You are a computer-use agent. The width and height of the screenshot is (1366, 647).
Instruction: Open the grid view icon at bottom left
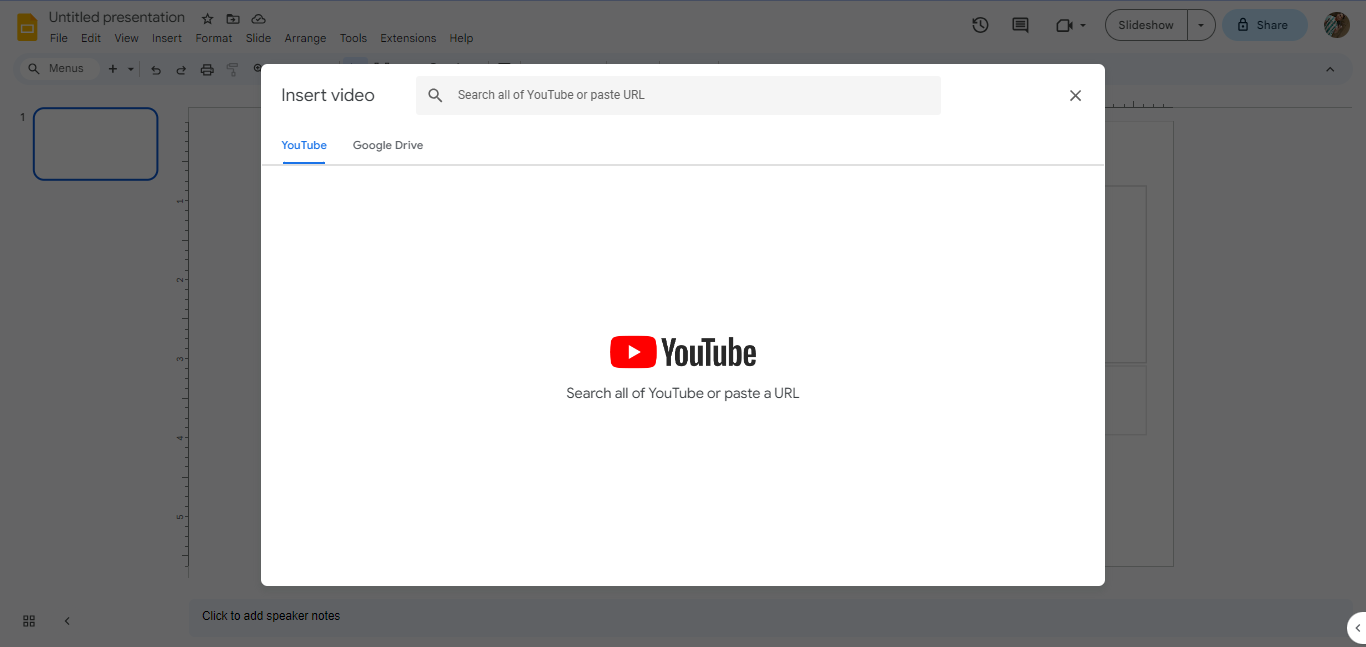29,621
